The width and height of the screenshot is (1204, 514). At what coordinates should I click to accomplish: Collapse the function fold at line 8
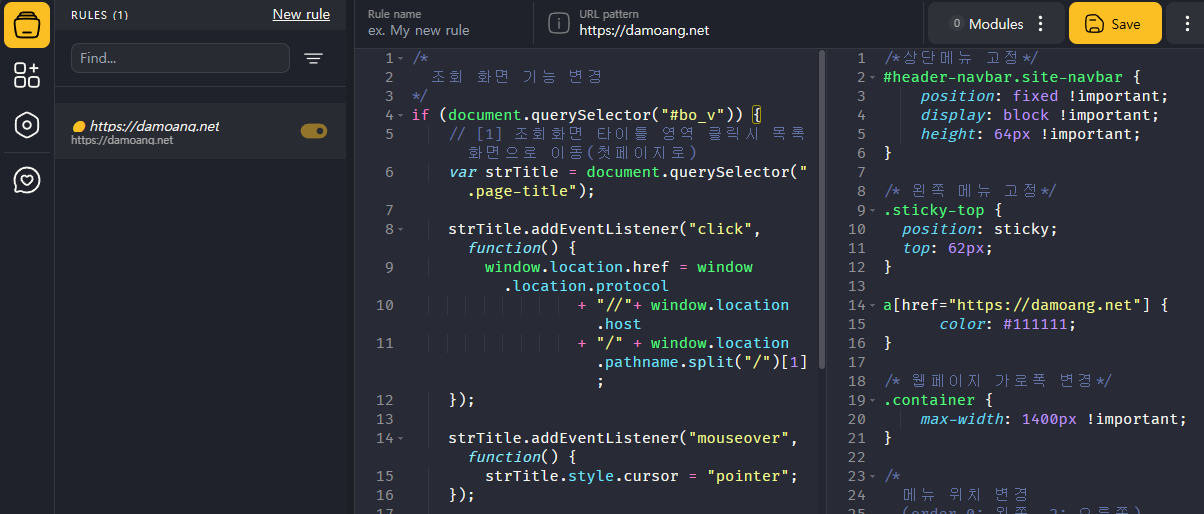pyautogui.click(x=401, y=230)
